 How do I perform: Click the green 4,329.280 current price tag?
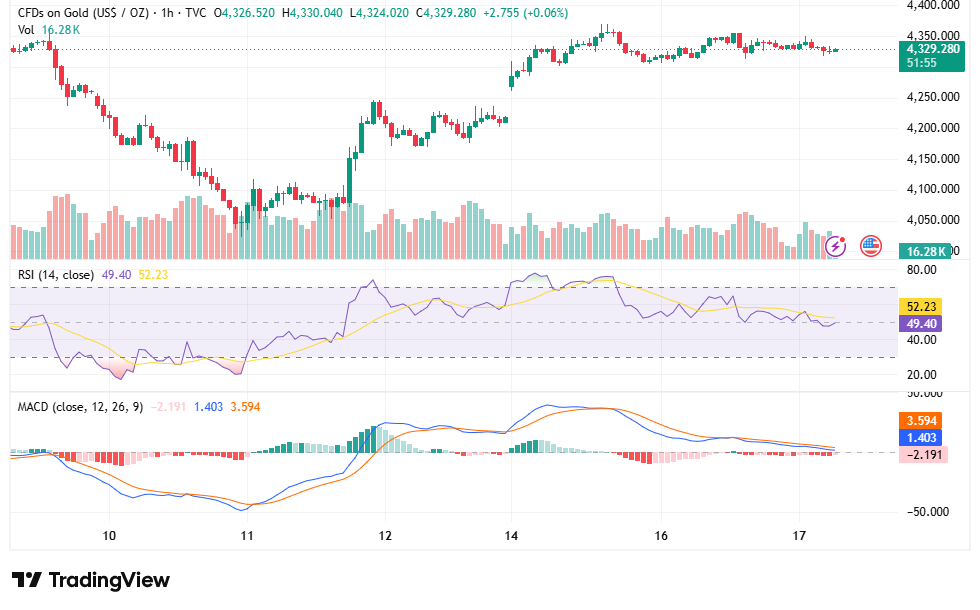(932, 56)
